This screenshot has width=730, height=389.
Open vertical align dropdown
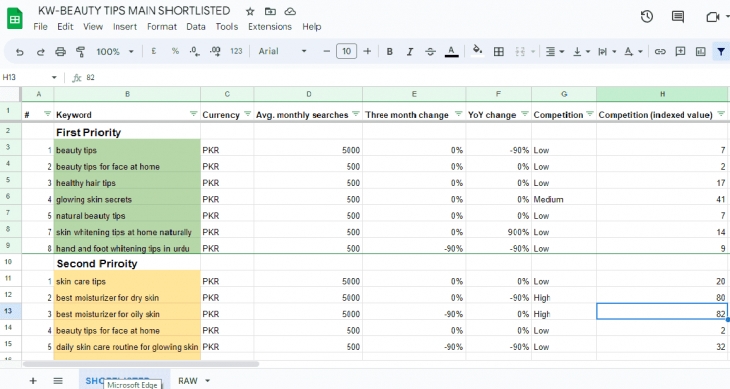coord(581,52)
